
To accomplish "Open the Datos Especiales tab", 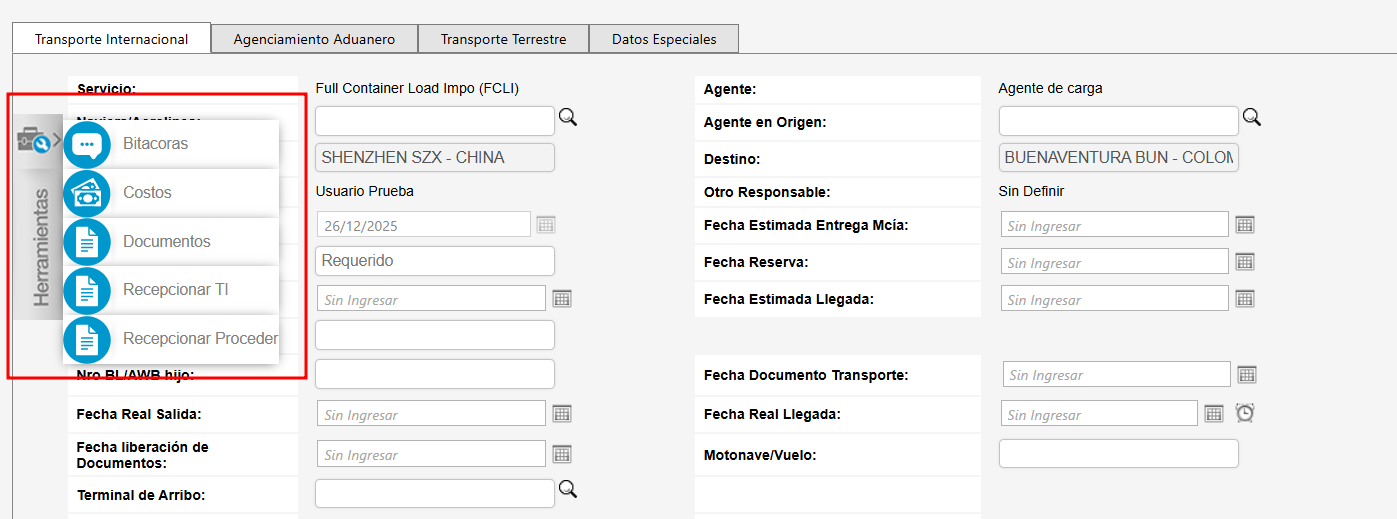I will click(664, 39).
